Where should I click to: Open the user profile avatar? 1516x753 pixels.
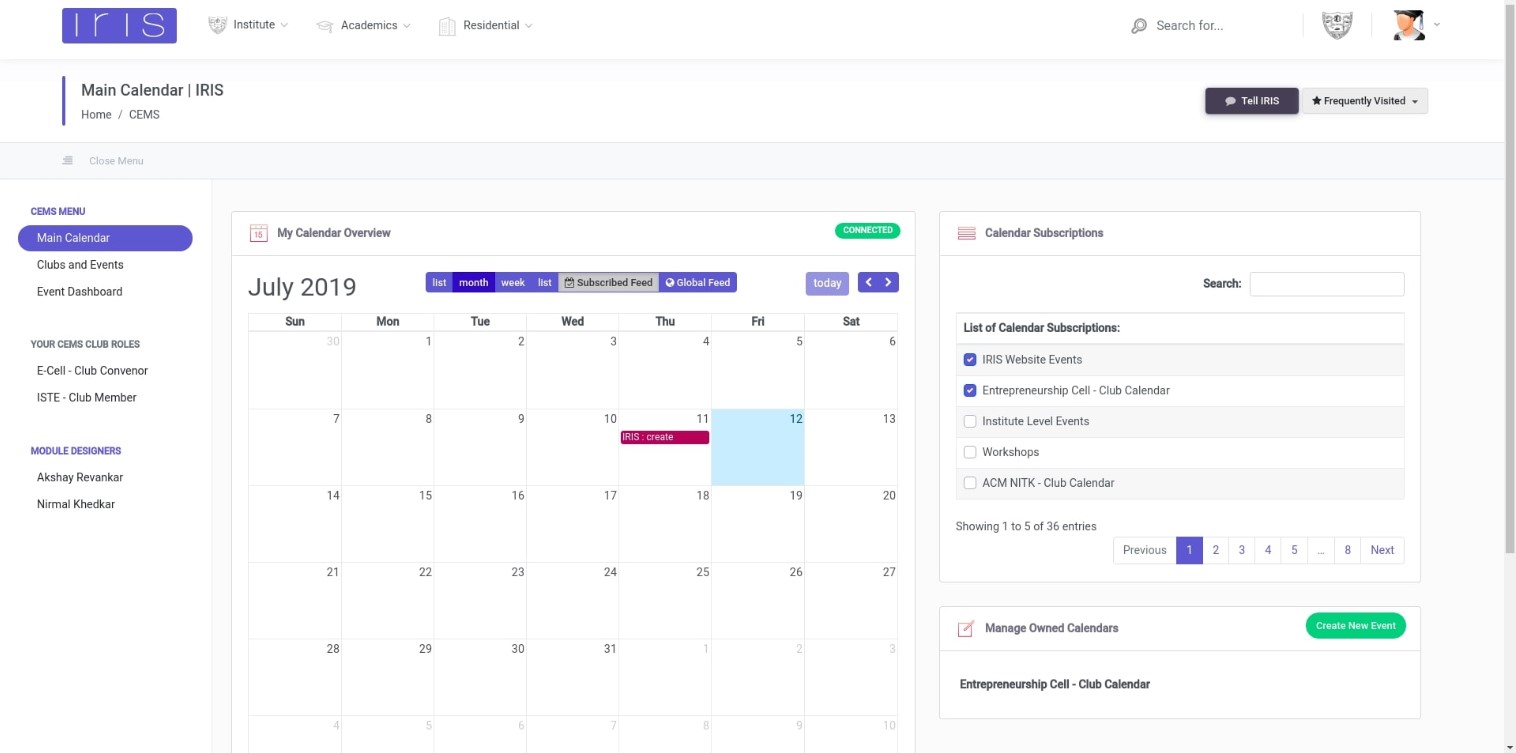[1409, 25]
